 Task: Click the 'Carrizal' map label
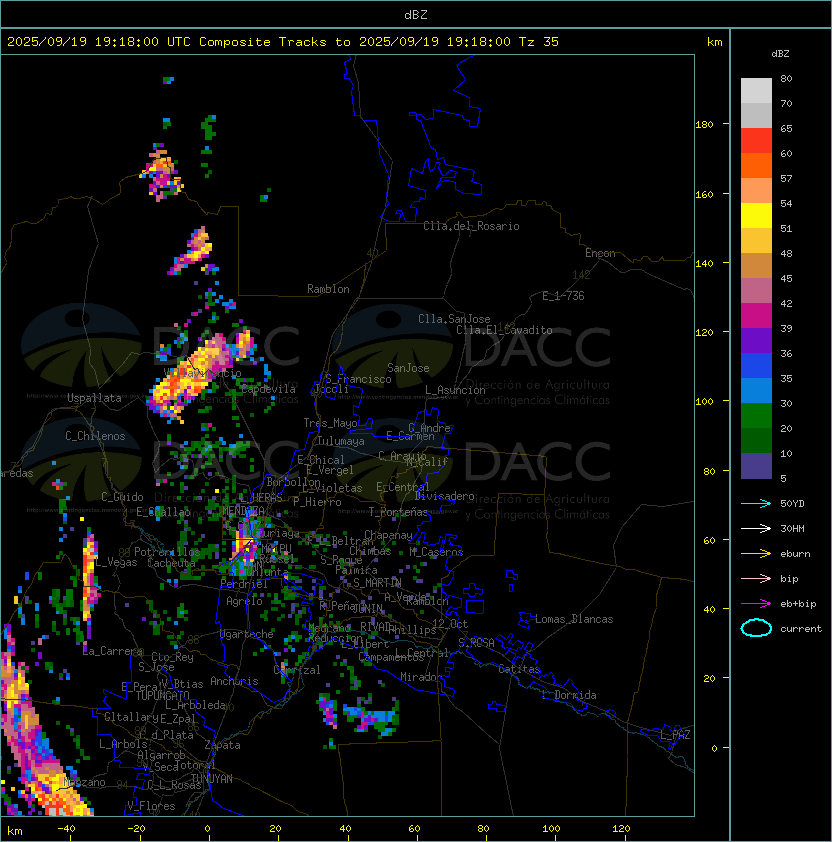(x=297, y=670)
